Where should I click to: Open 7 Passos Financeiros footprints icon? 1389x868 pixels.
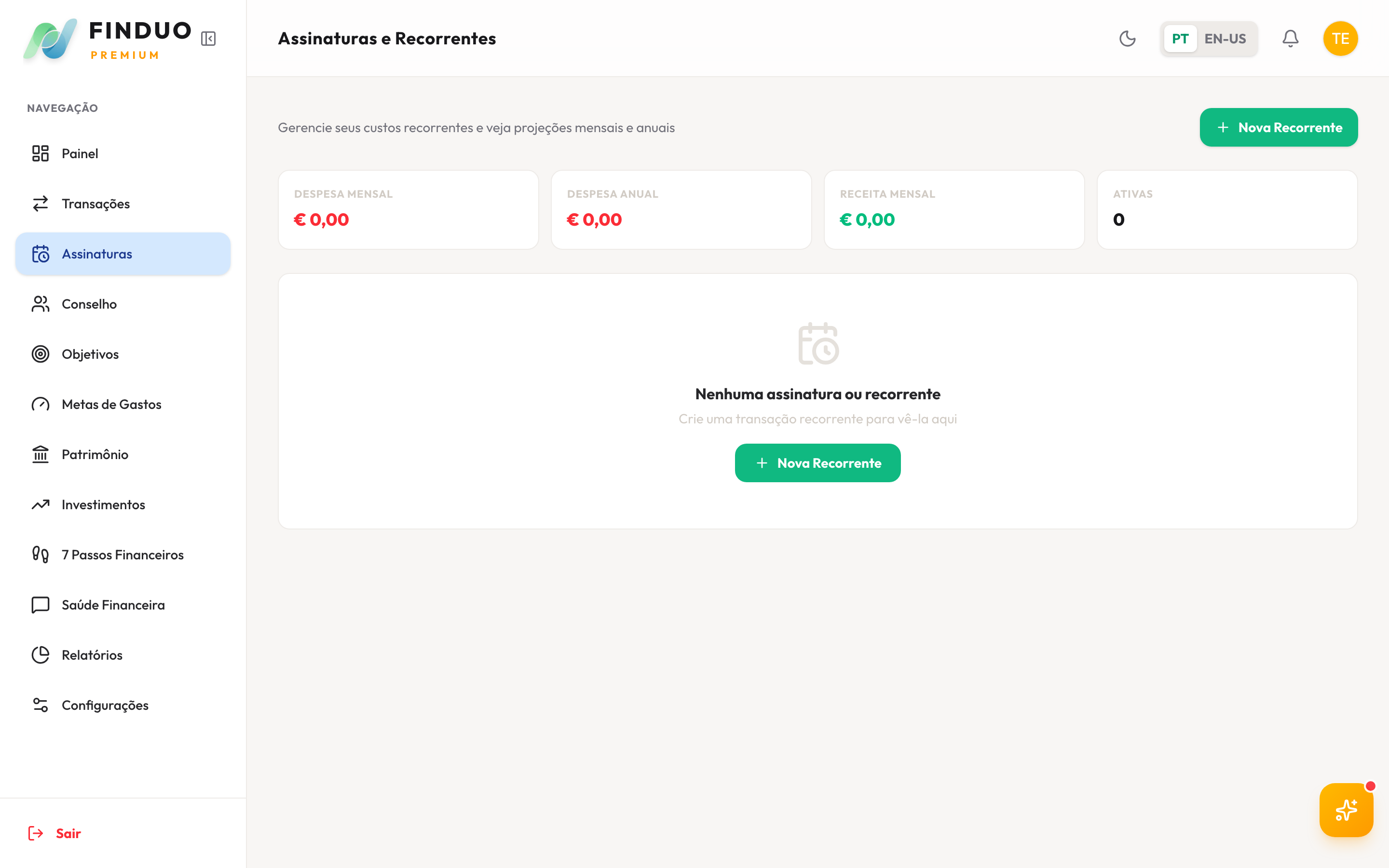tap(40, 555)
